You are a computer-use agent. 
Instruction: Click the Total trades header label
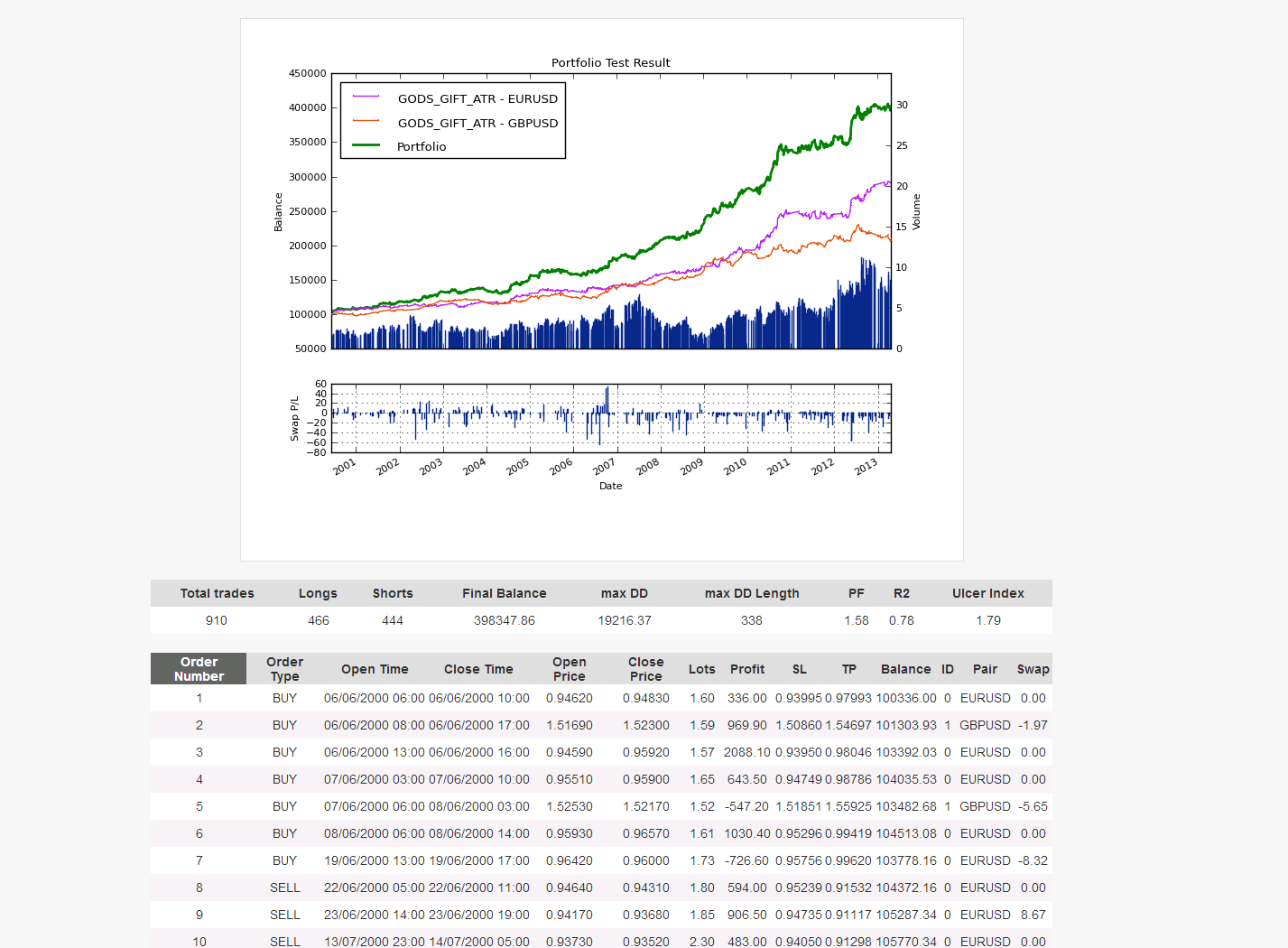217,593
